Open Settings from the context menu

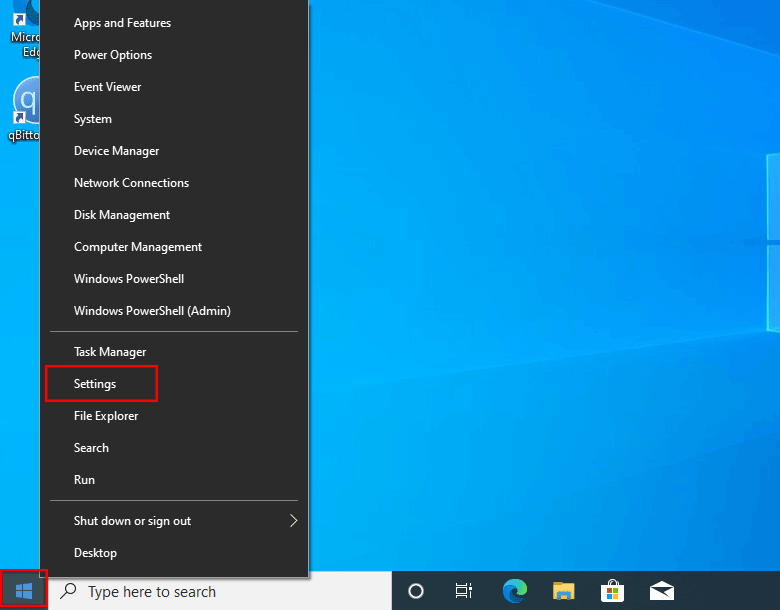click(x=96, y=384)
